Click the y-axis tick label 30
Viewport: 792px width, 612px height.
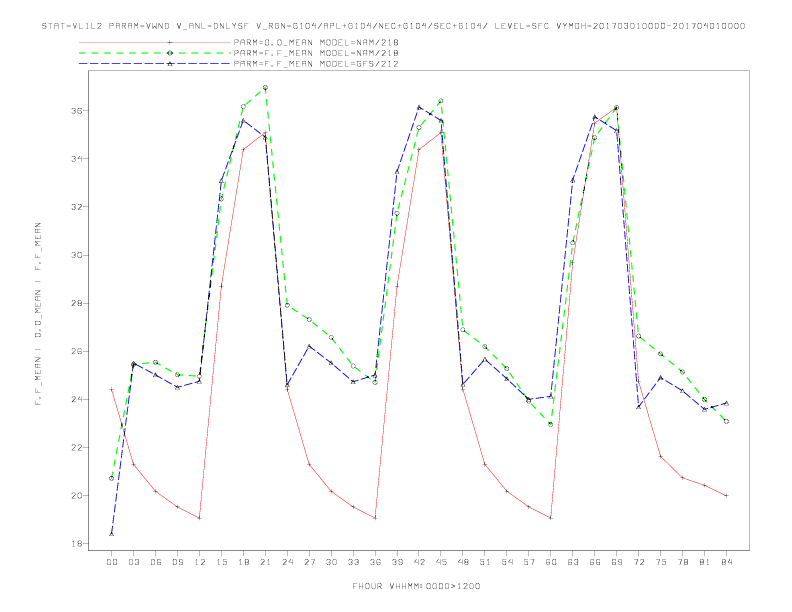tap(76, 255)
